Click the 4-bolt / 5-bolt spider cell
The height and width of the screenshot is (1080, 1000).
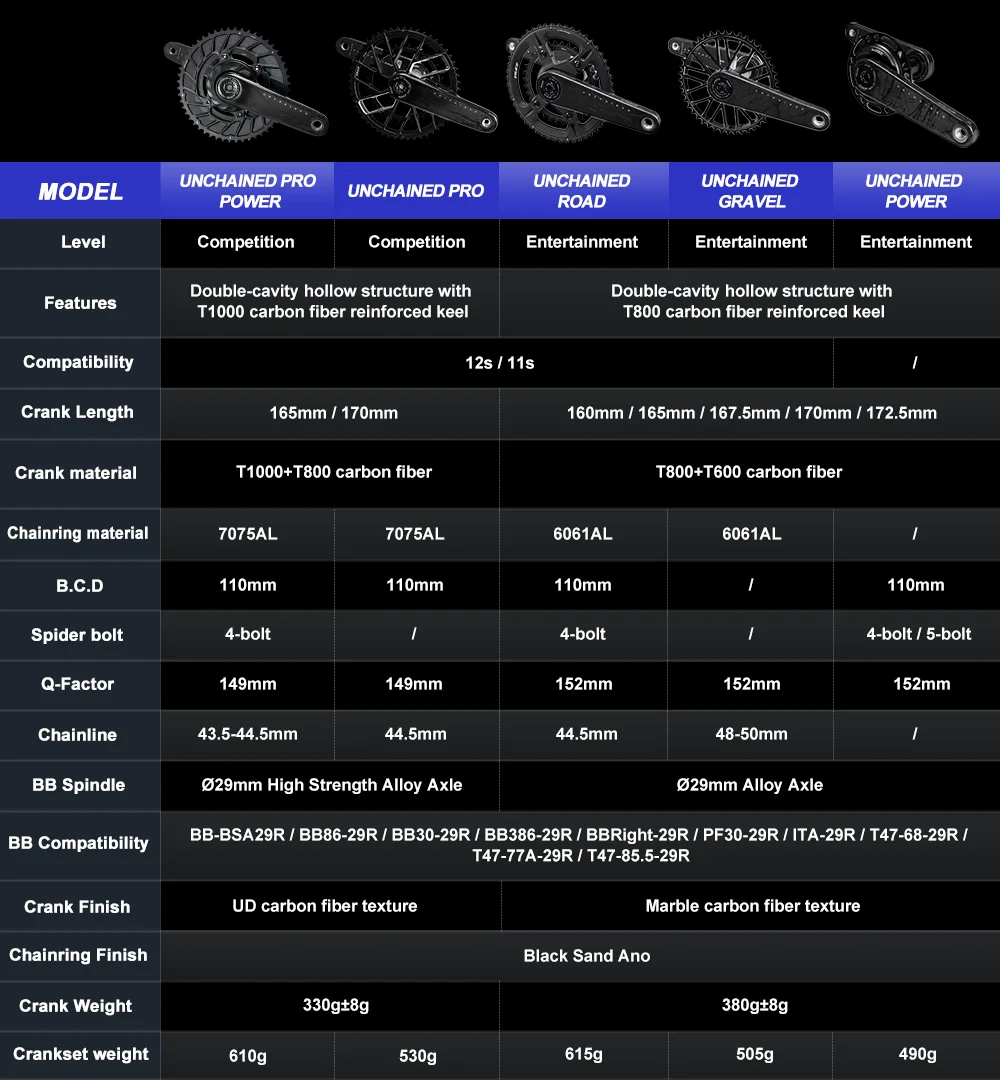pyautogui.click(x=917, y=634)
